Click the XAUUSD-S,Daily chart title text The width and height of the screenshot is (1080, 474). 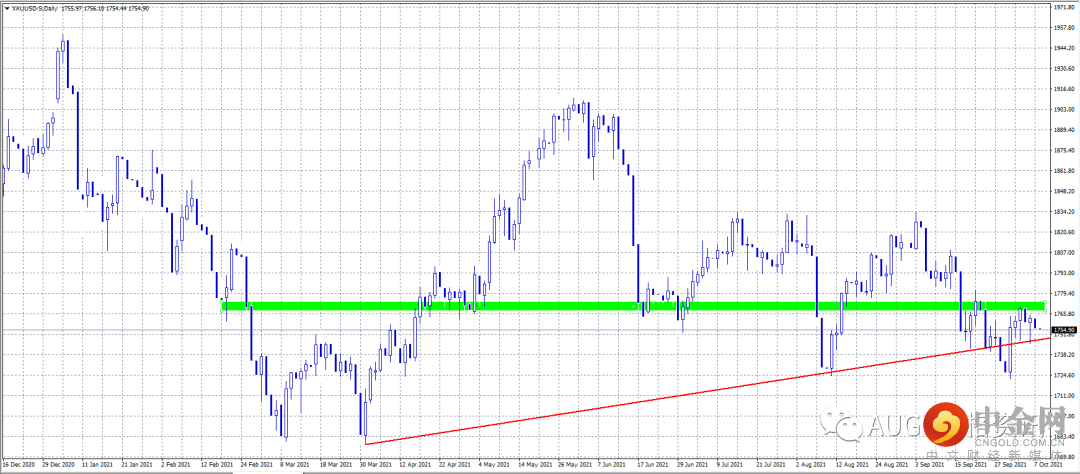[34, 7]
